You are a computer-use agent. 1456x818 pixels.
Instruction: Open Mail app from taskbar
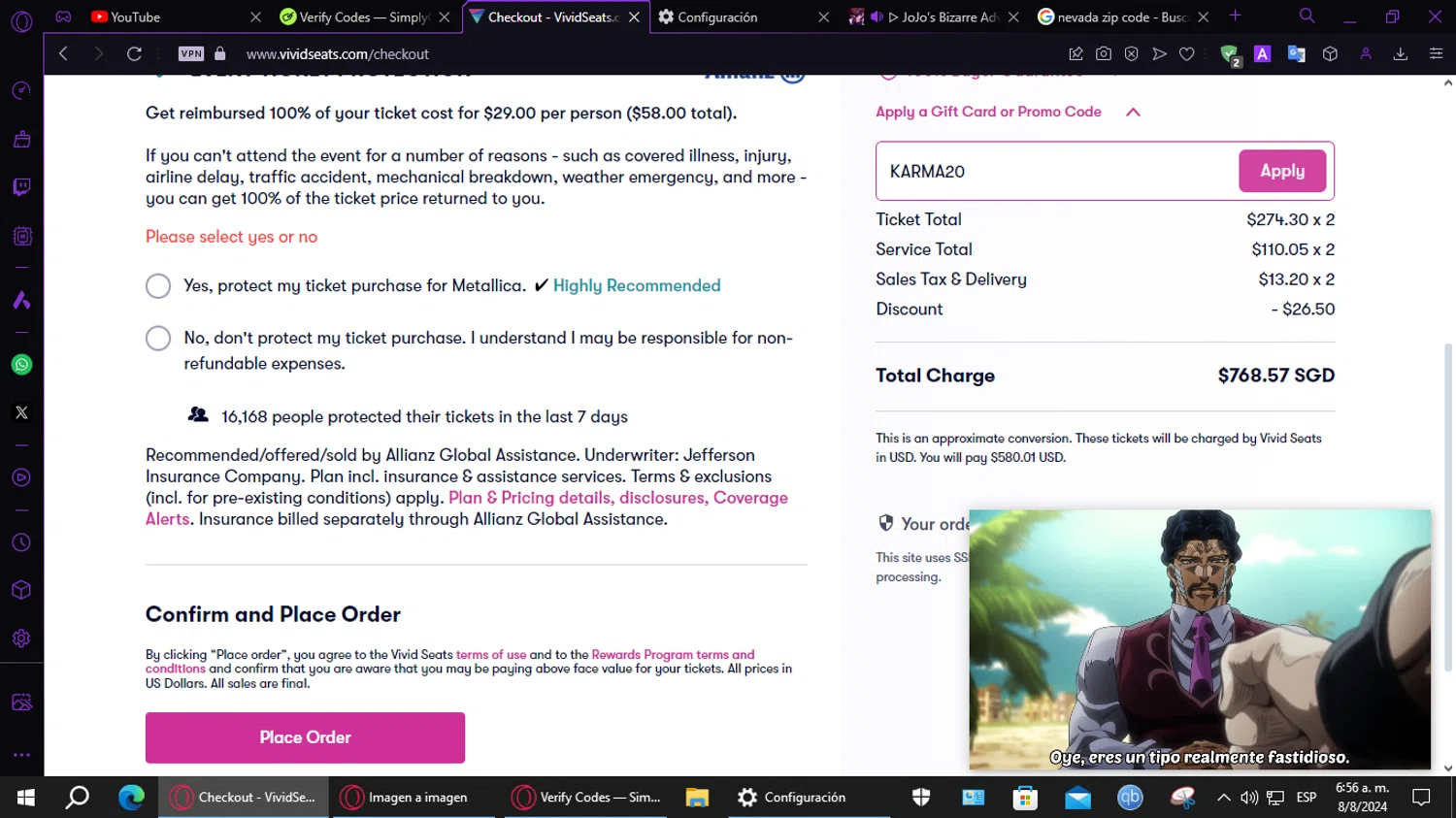1077,798
